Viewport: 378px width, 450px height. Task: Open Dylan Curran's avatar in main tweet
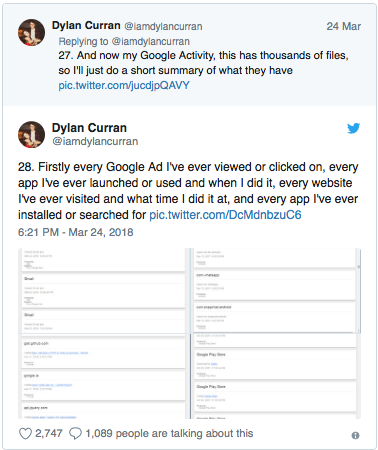pos(31,134)
